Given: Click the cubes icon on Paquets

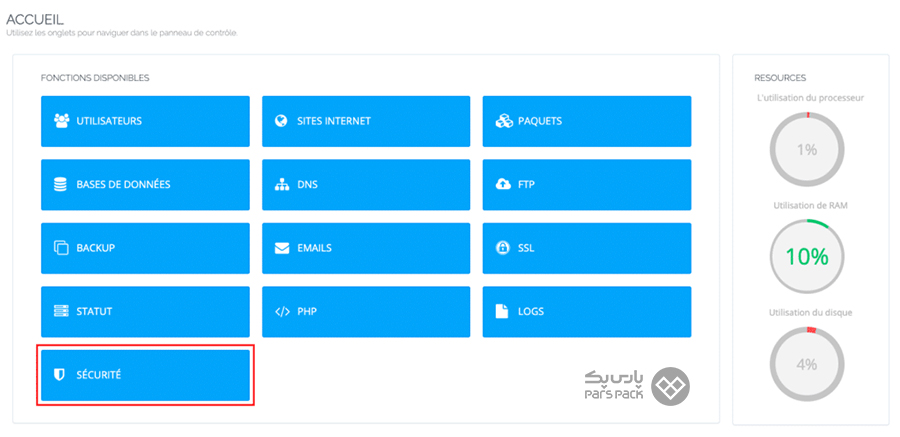Looking at the screenshot, I should click(x=503, y=121).
